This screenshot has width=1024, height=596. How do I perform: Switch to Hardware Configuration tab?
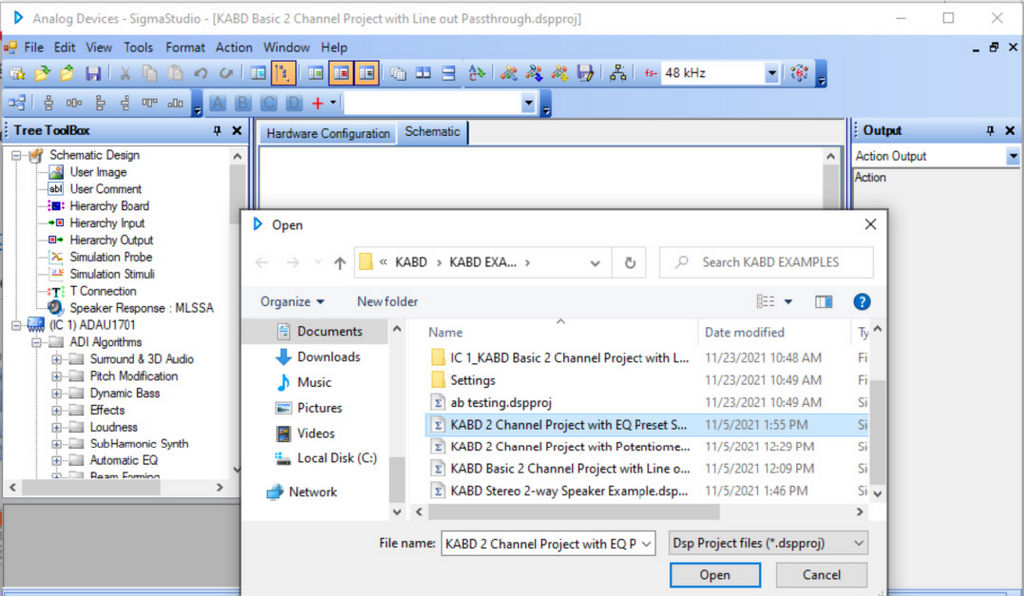click(328, 133)
